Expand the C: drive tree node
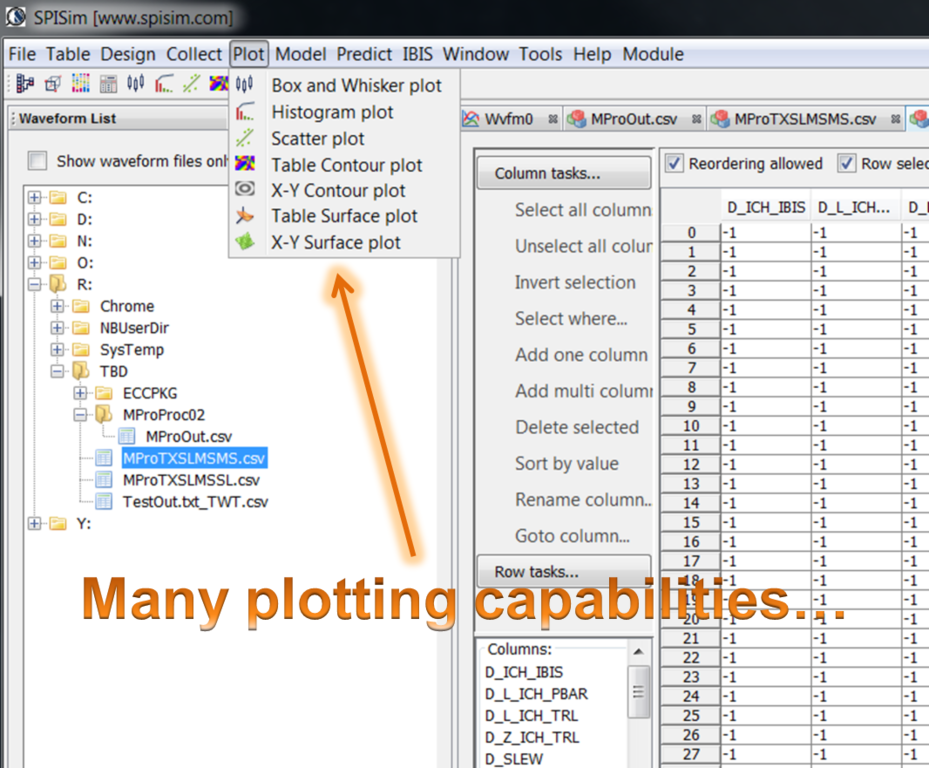The image size is (929, 768). [35, 197]
